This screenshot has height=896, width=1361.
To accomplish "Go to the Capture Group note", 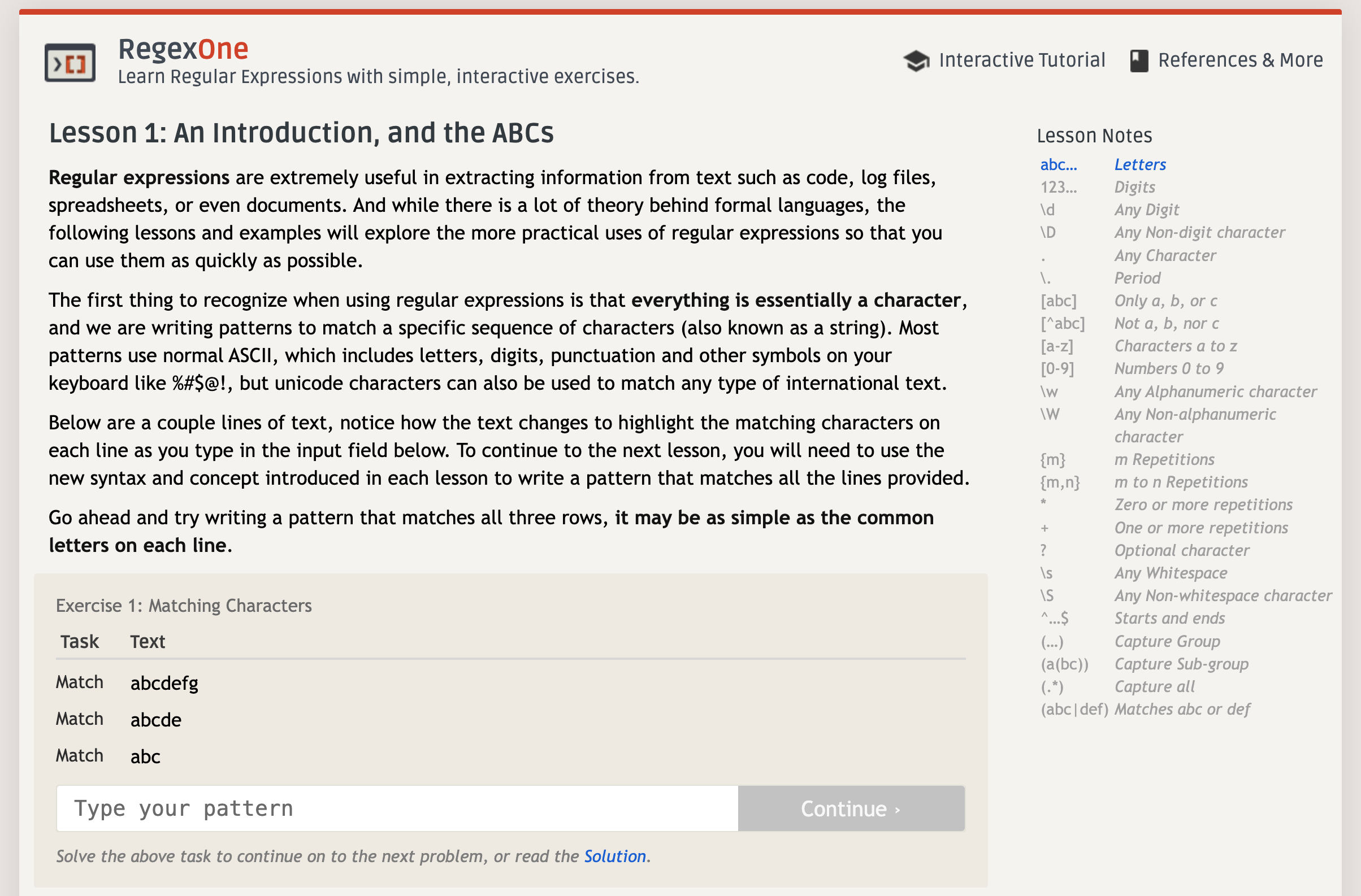I will coord(1167,641).
